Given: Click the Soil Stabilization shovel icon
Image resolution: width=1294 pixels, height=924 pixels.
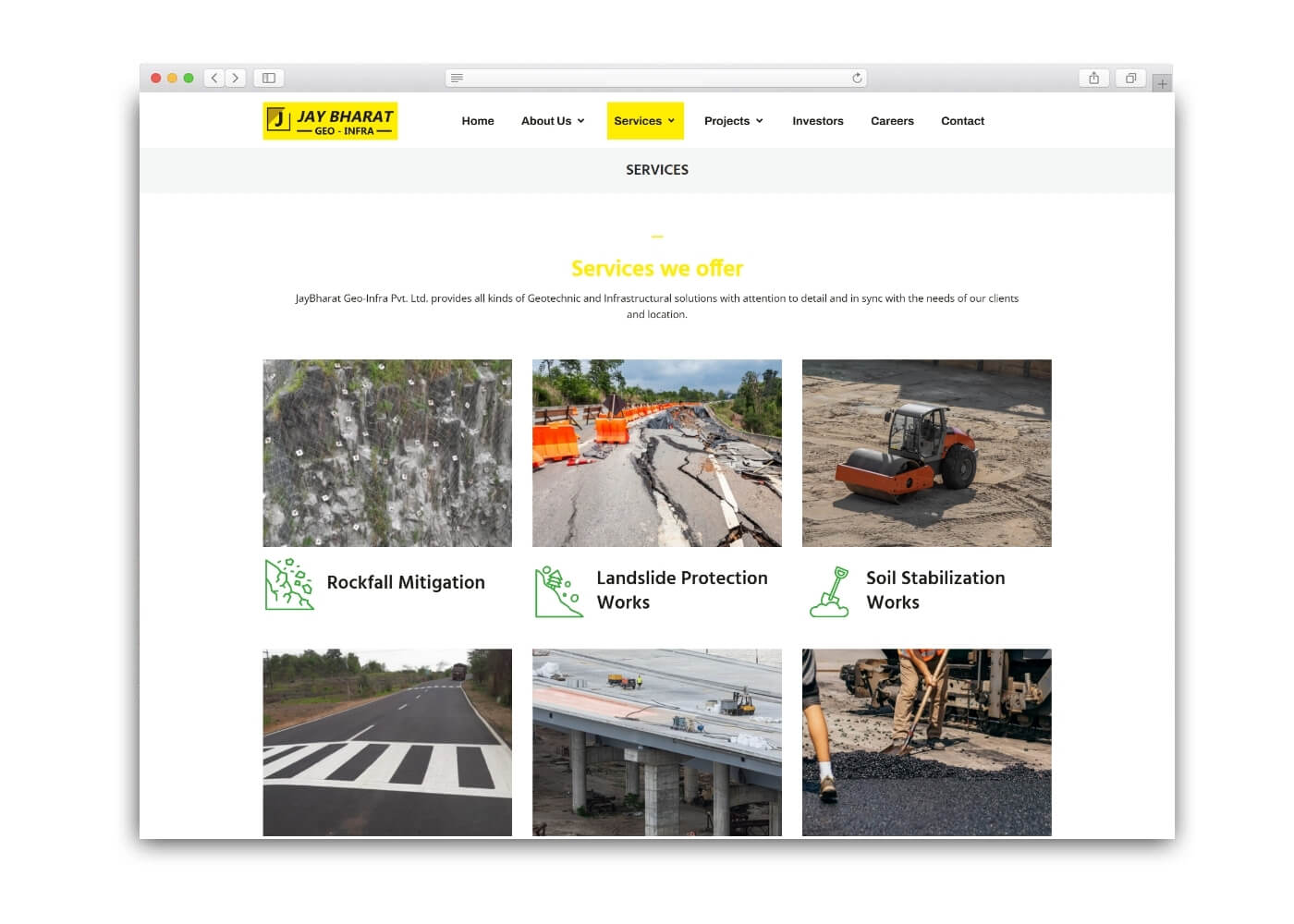Looking at the screenshot, I should (x=829, y=591).
